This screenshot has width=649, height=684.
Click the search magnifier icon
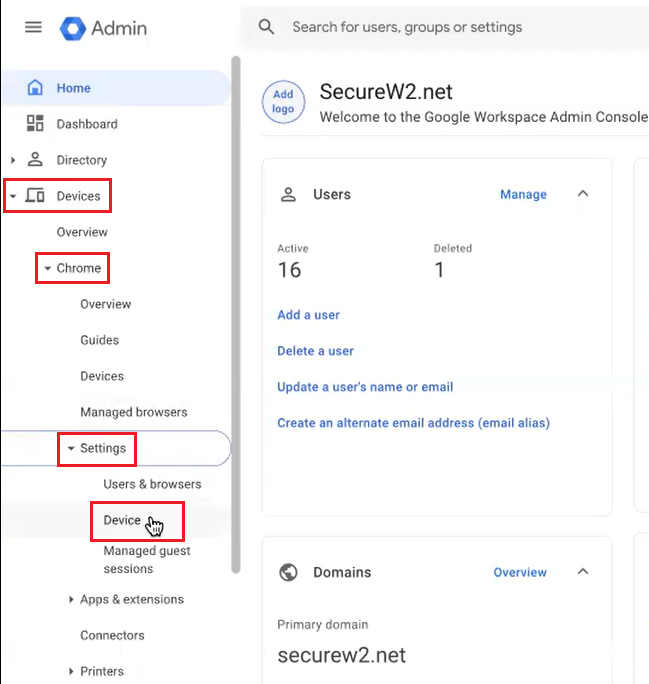coord(266,27)
